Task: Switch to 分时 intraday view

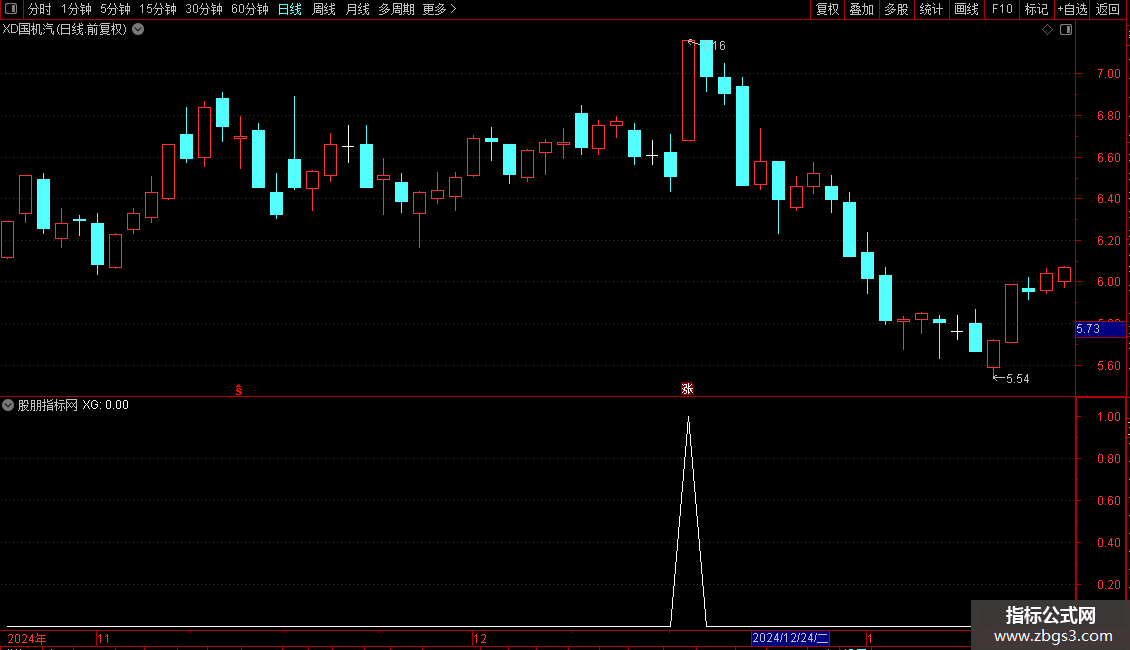Action: click(x=40, y=9)
